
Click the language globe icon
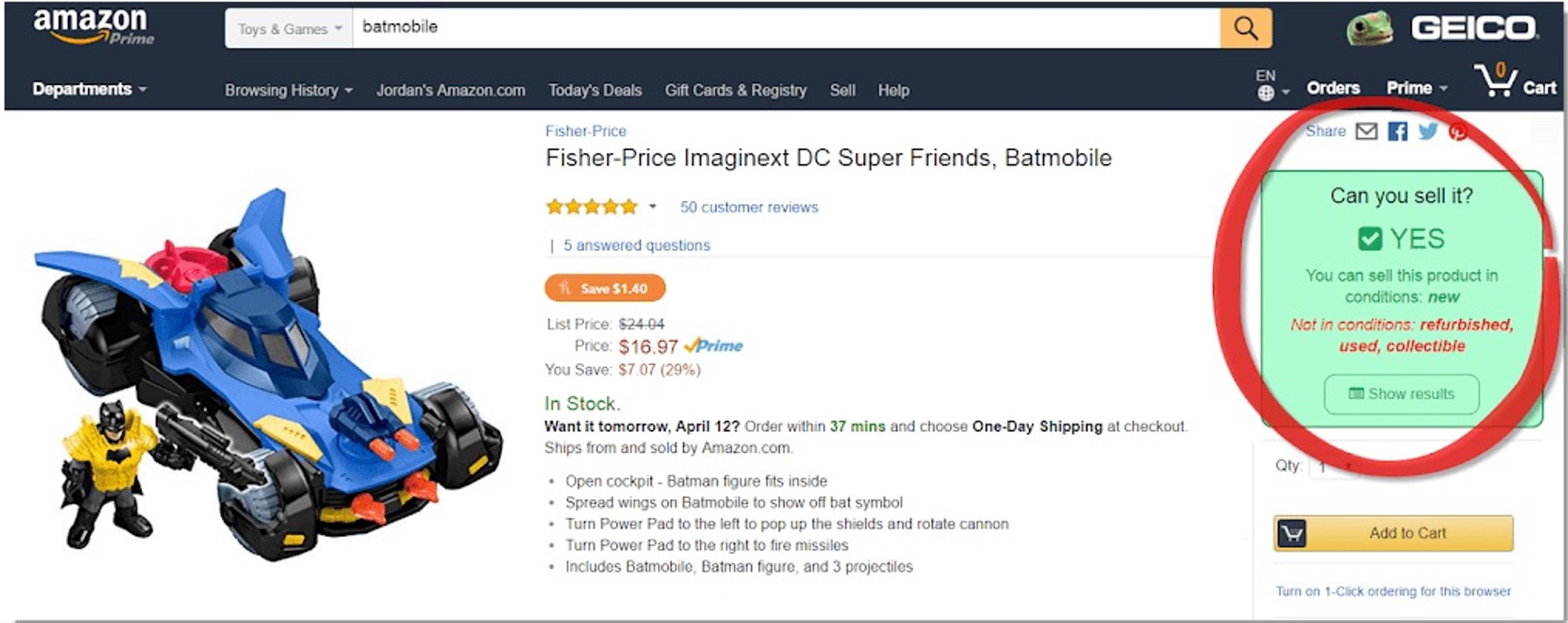[1266, 93]
